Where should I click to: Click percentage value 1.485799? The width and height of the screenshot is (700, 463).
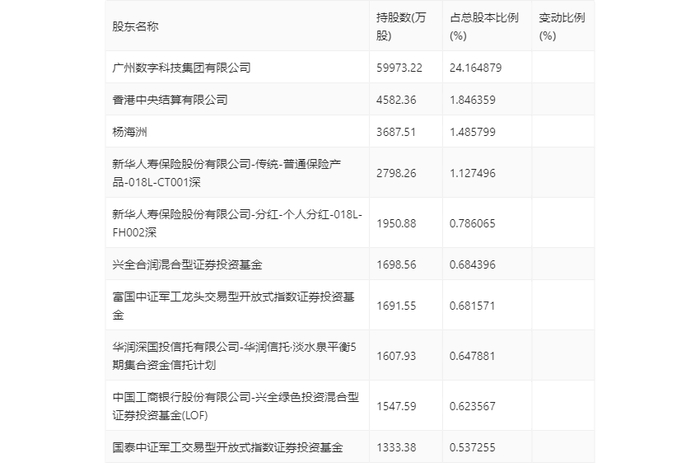click(x=472, y=132)
